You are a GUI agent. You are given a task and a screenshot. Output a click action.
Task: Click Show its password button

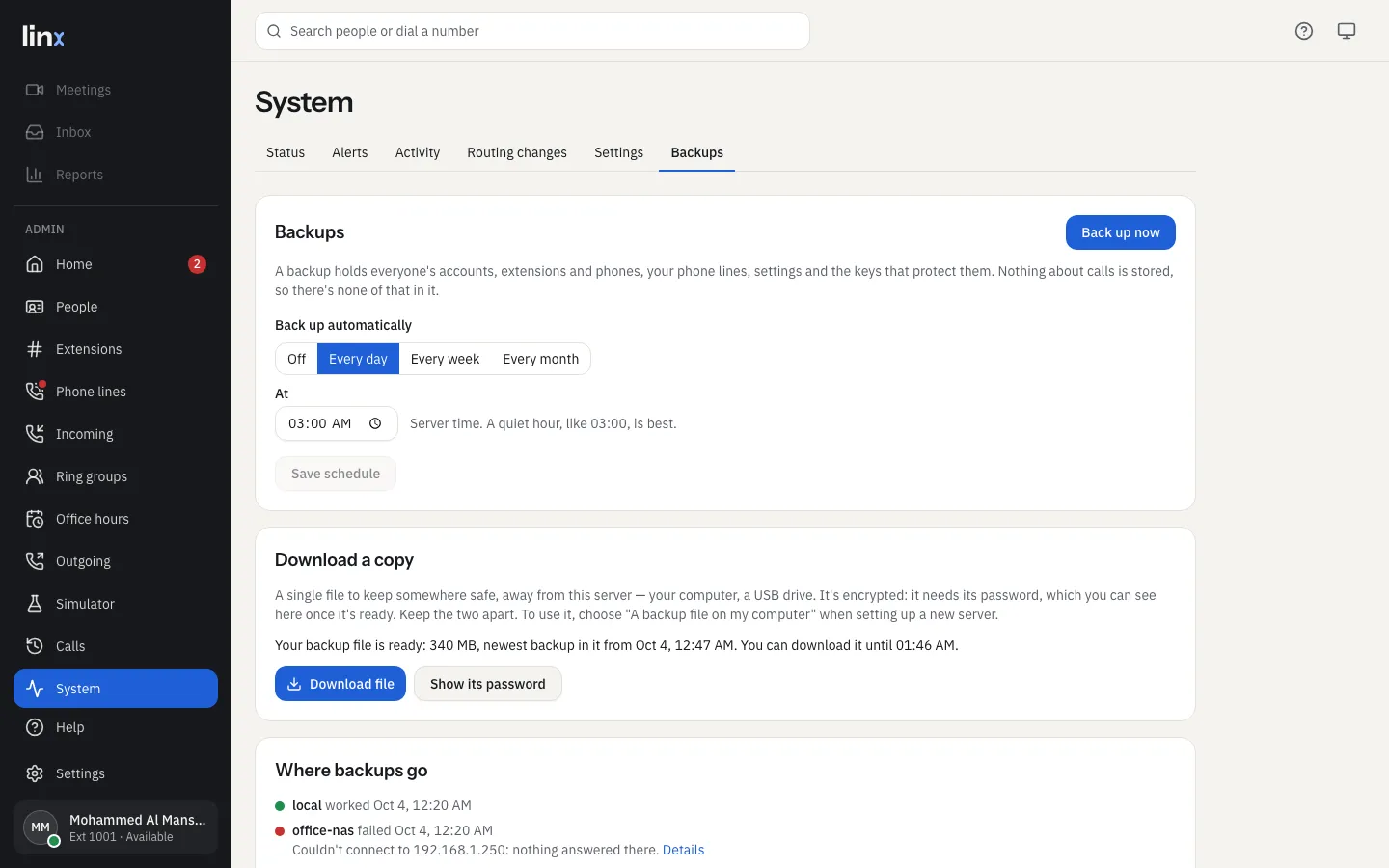coord(488,684)
